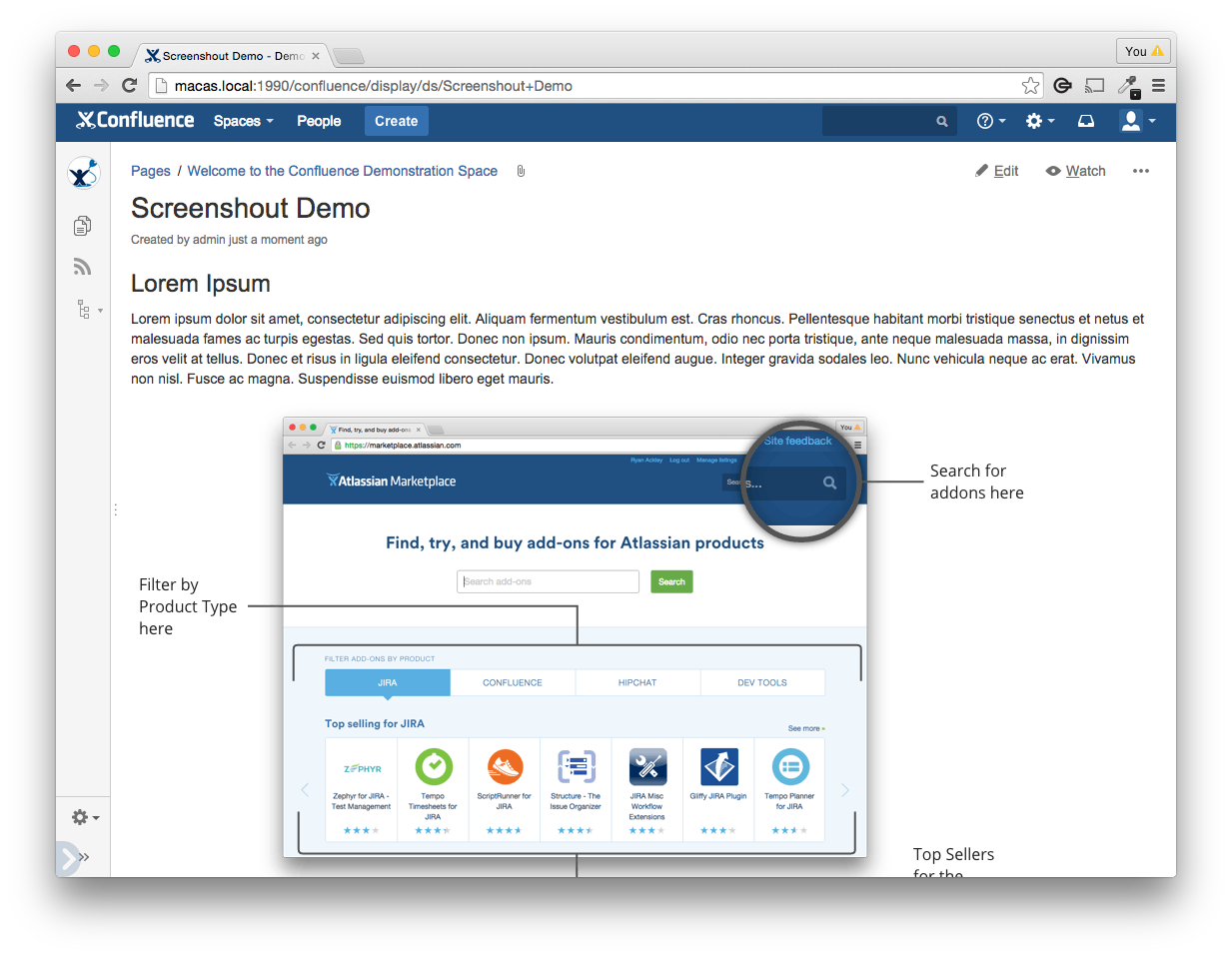
Task: Click the 'Created by admin just a moment ago' text
Action: pos(229,240)
